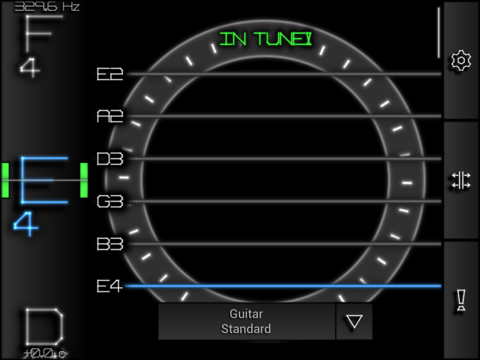
Task: Tap the pitch pipe arrows icon
Action: point(461,180)
